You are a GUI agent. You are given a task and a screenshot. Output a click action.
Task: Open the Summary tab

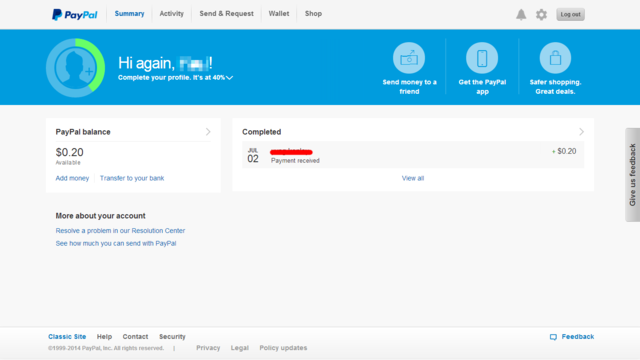click(129, 14)
